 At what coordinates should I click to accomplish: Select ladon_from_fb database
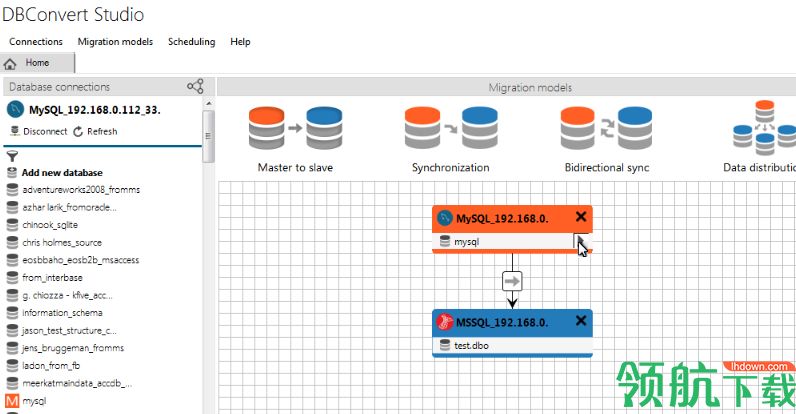click(51, 365)
